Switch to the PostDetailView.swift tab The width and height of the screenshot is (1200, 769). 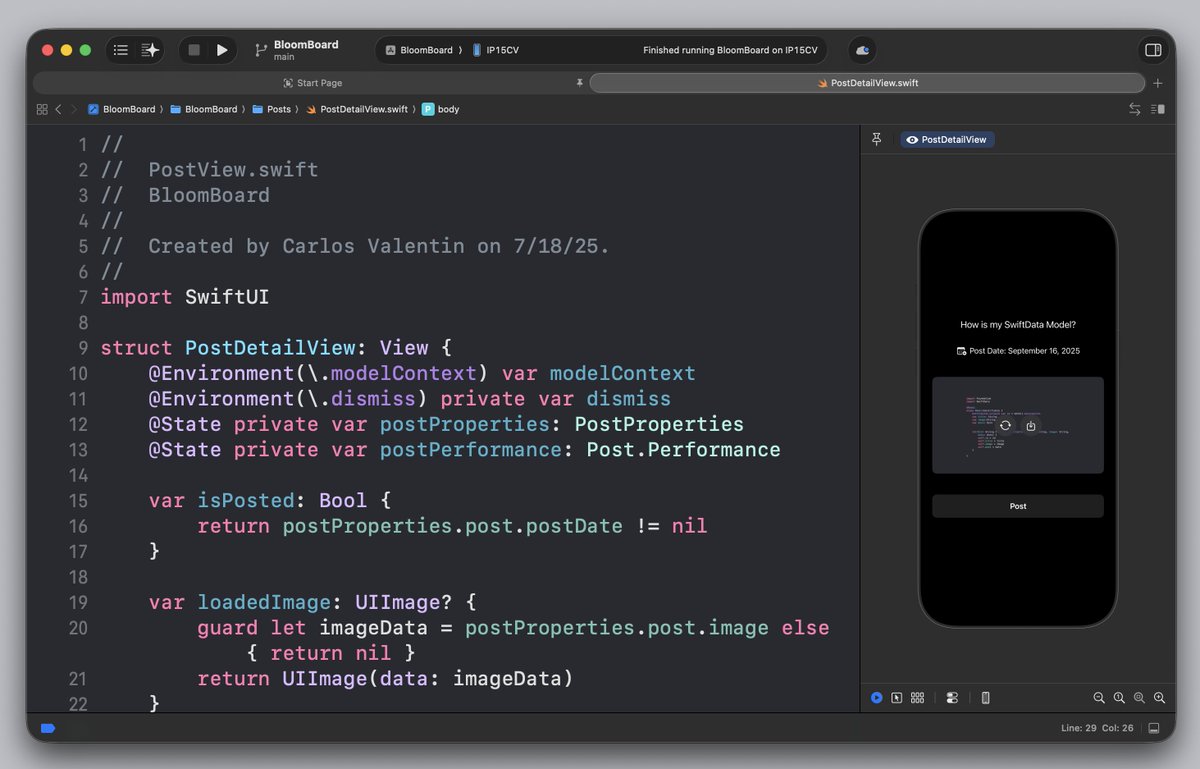pyautogui.click(x=867, y=83)
